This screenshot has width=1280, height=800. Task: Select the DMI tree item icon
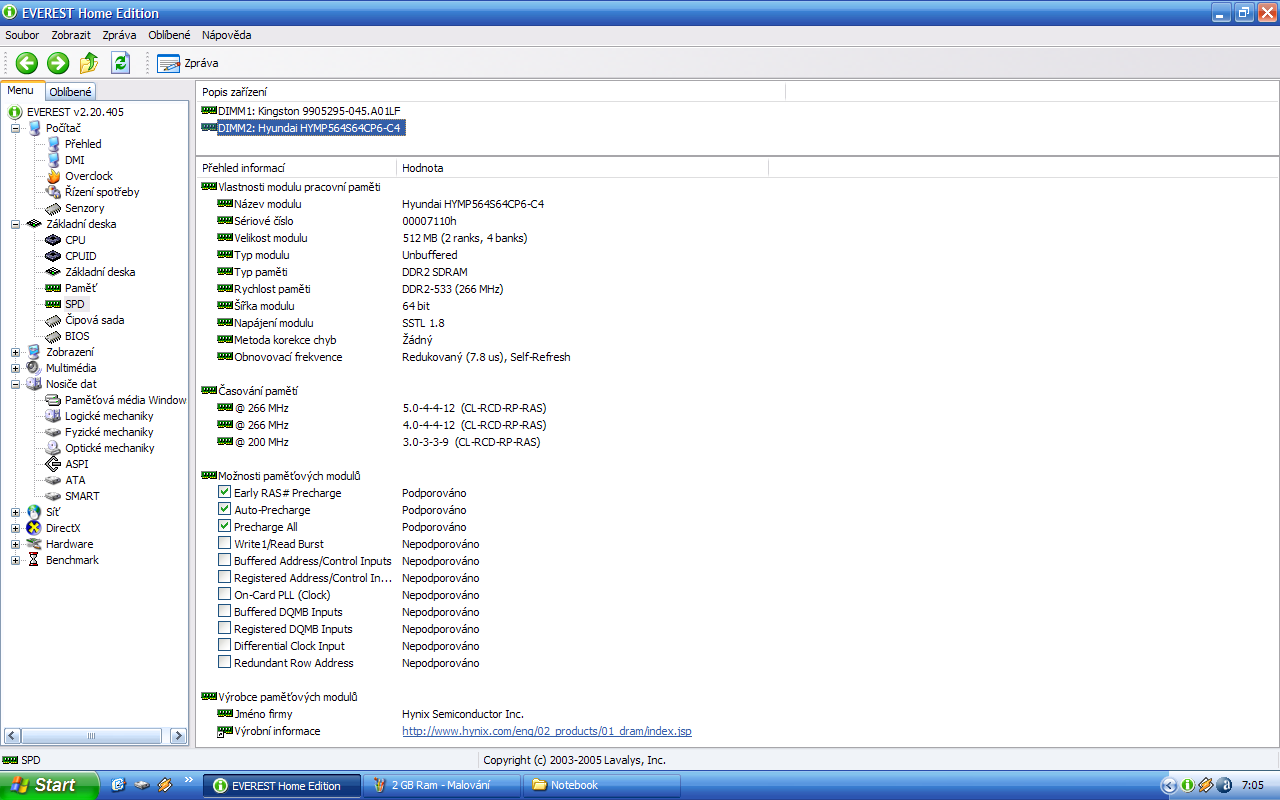[x=54, y=160]
